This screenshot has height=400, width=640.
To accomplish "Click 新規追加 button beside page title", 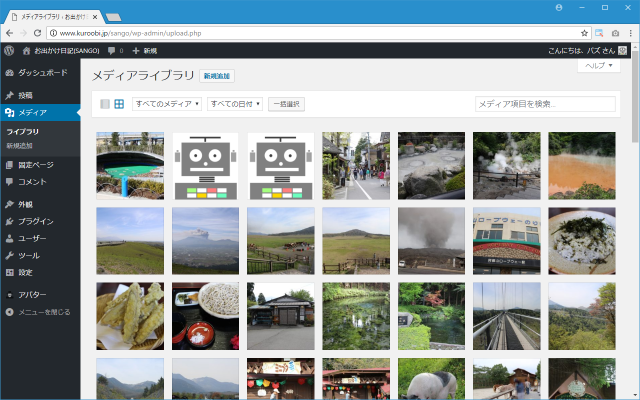I will (x=217, y=76).
